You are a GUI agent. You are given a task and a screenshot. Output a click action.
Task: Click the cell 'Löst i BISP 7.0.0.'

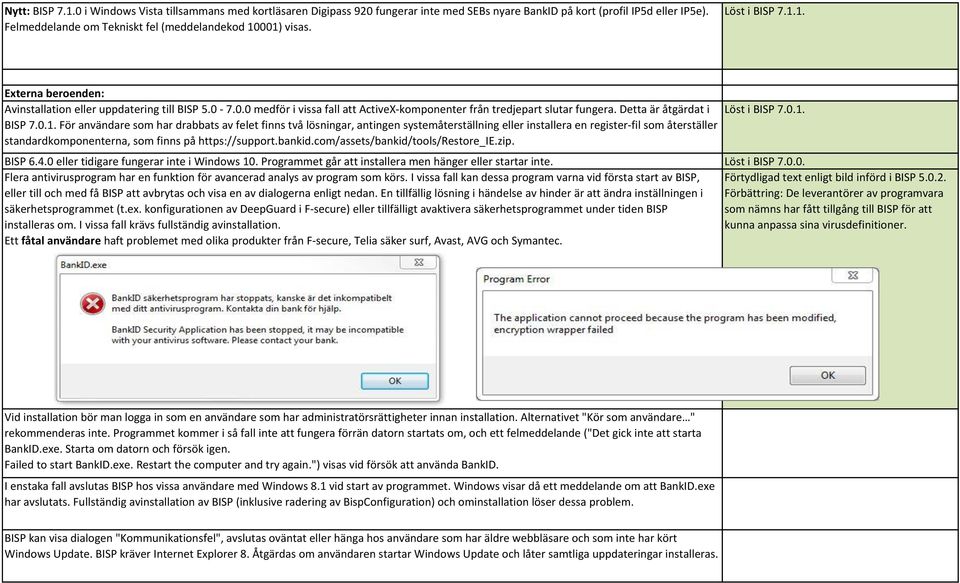pyautogui.click(x=840, y=162)
